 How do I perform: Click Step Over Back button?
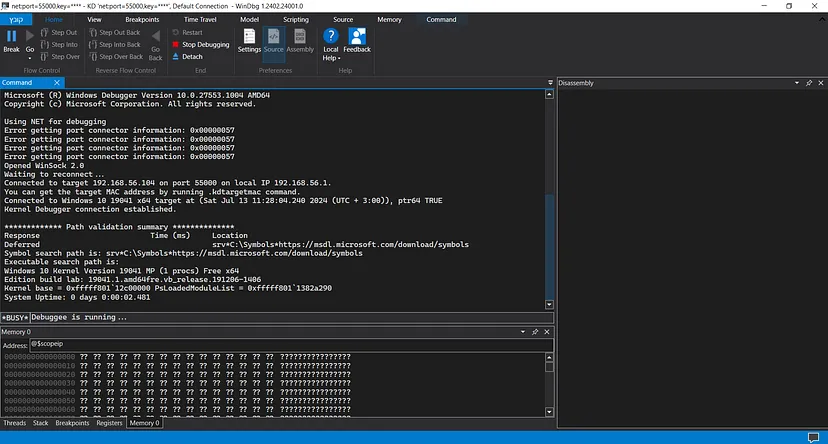coord(116,56)
